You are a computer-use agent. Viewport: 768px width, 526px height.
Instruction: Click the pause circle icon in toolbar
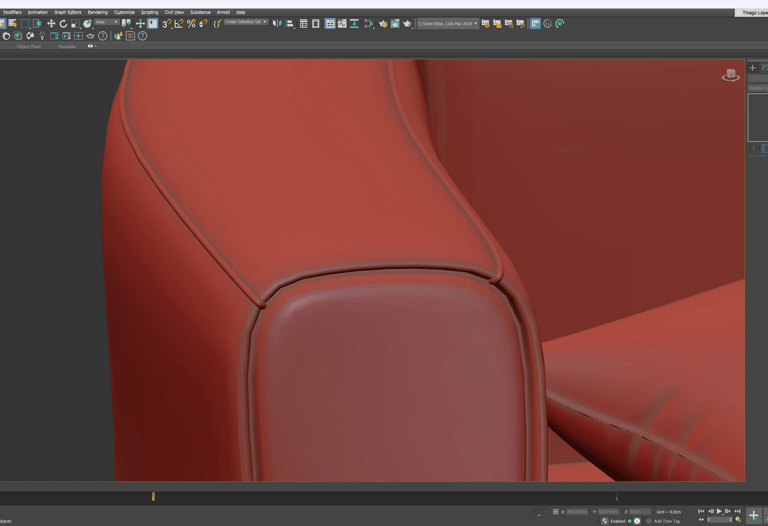[x=548, y=24]
